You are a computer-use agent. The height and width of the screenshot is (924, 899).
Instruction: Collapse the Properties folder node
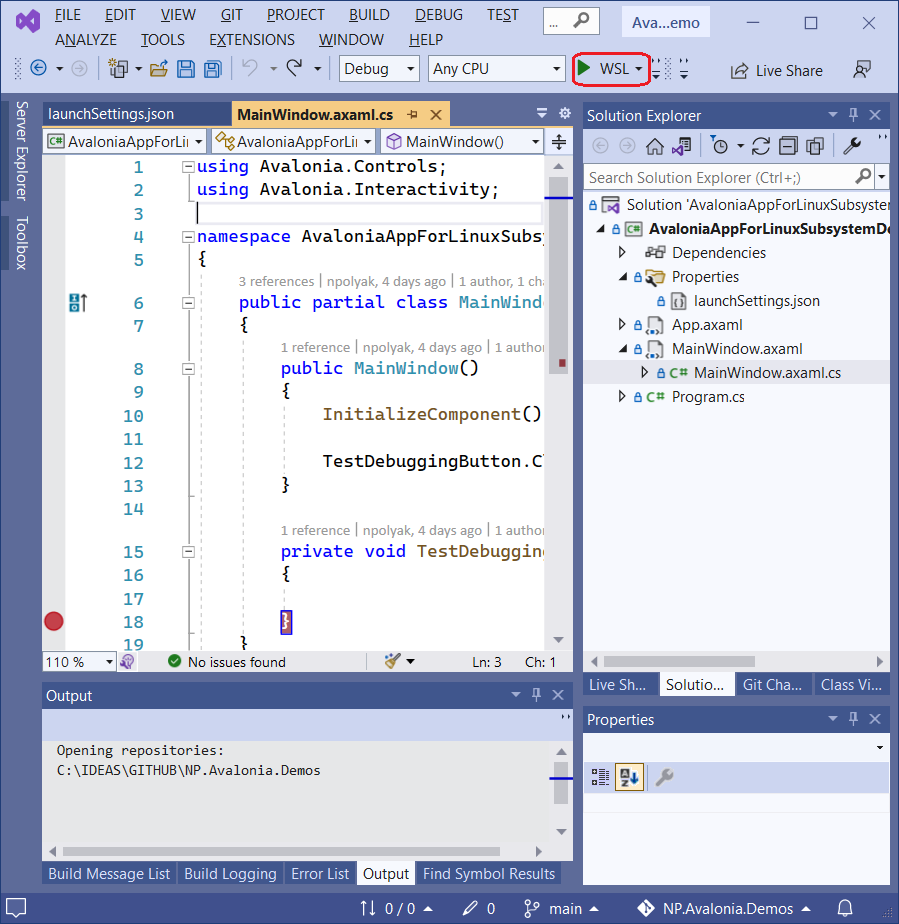coord(622,276)
